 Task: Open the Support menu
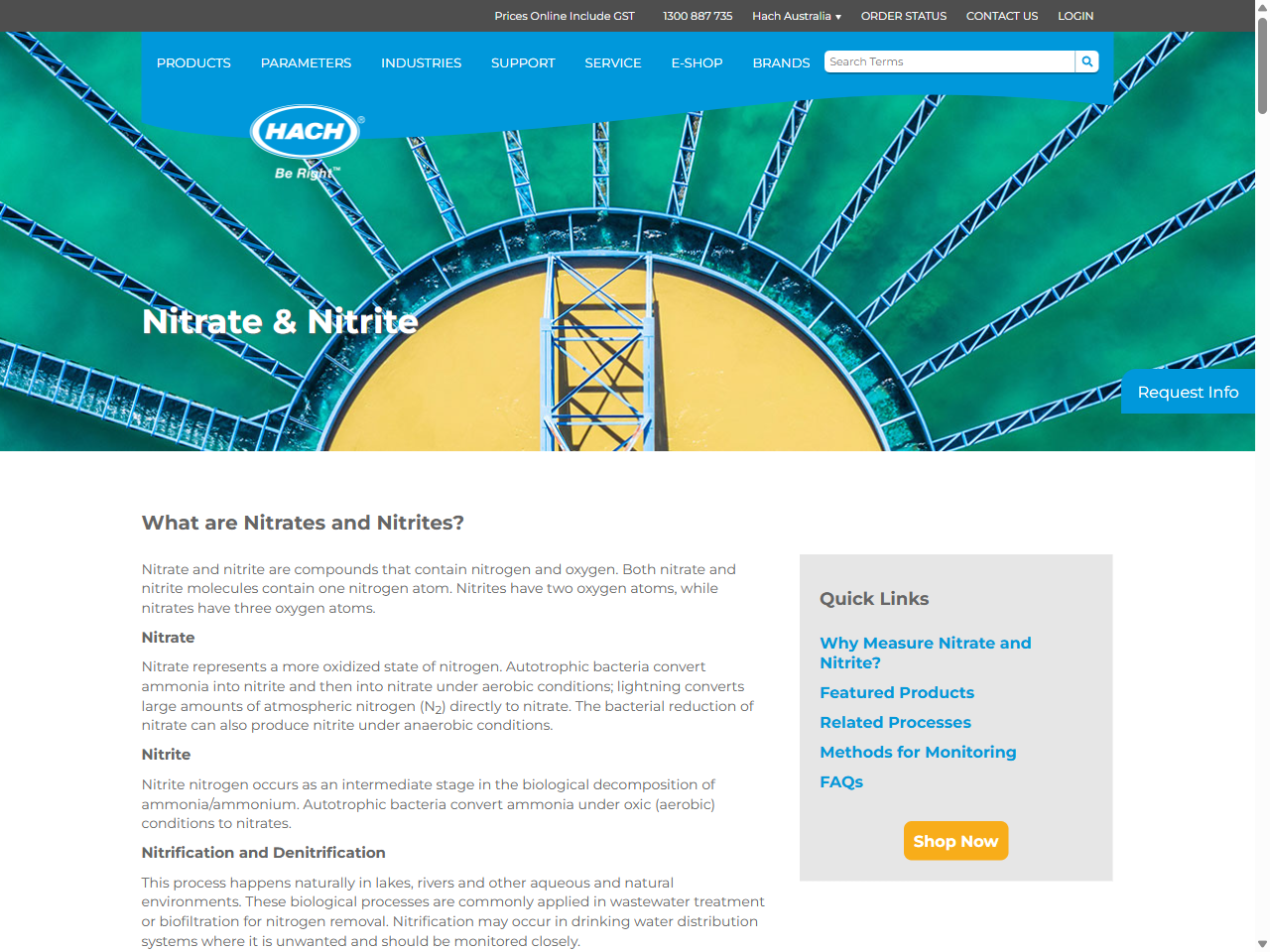click(x=523, y=62)
